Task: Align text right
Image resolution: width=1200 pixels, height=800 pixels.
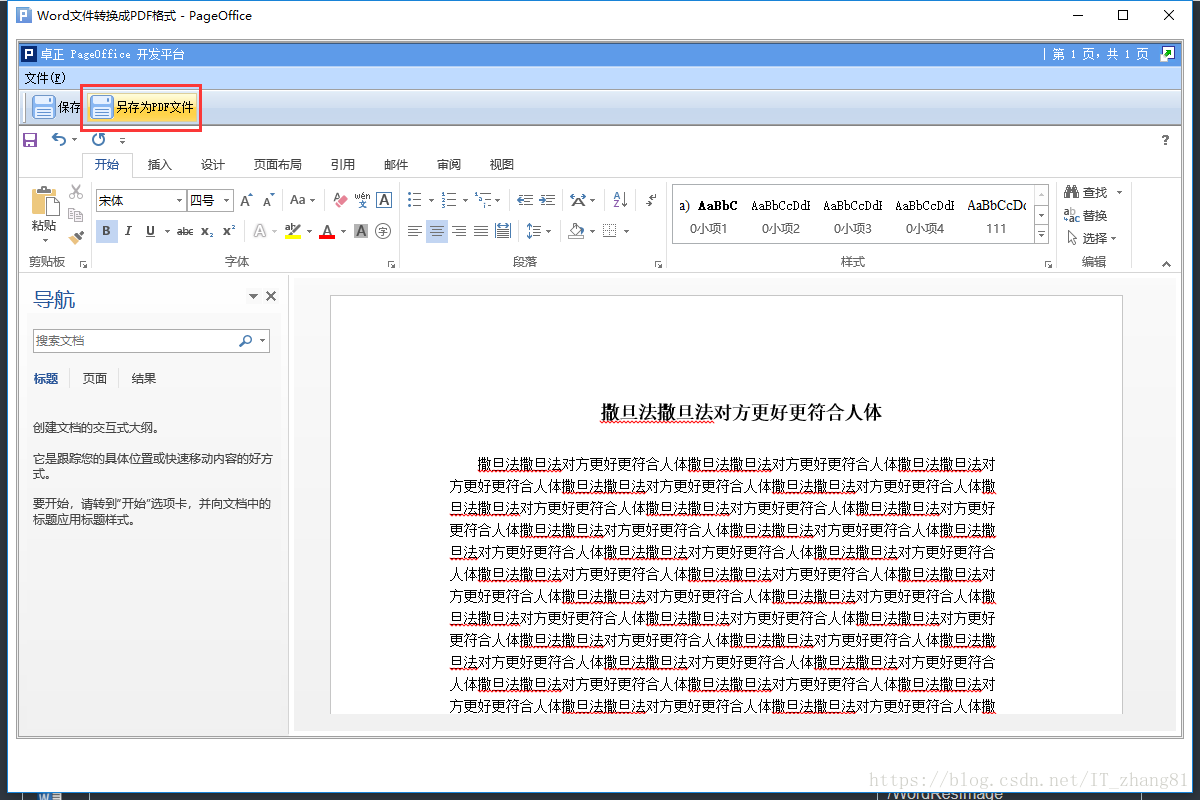Action: [459, 231]
